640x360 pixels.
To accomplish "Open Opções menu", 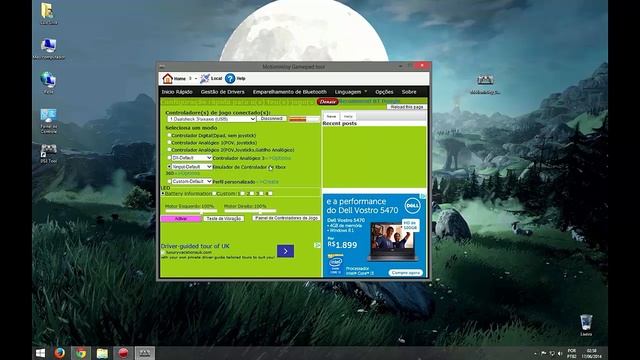I will point(384,92).
